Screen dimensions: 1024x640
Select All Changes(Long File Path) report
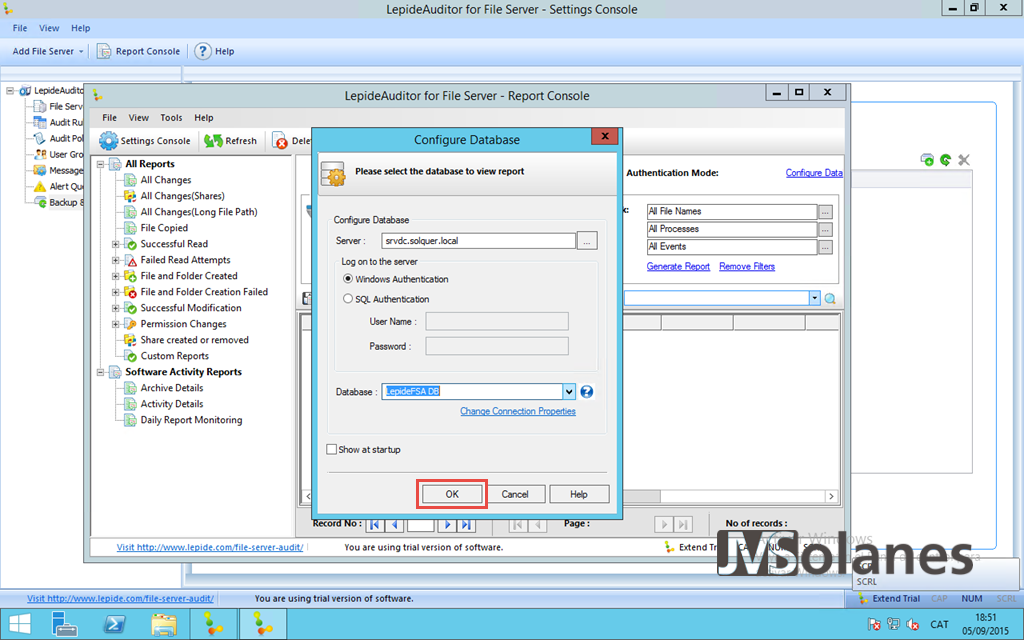coord(199,212)
